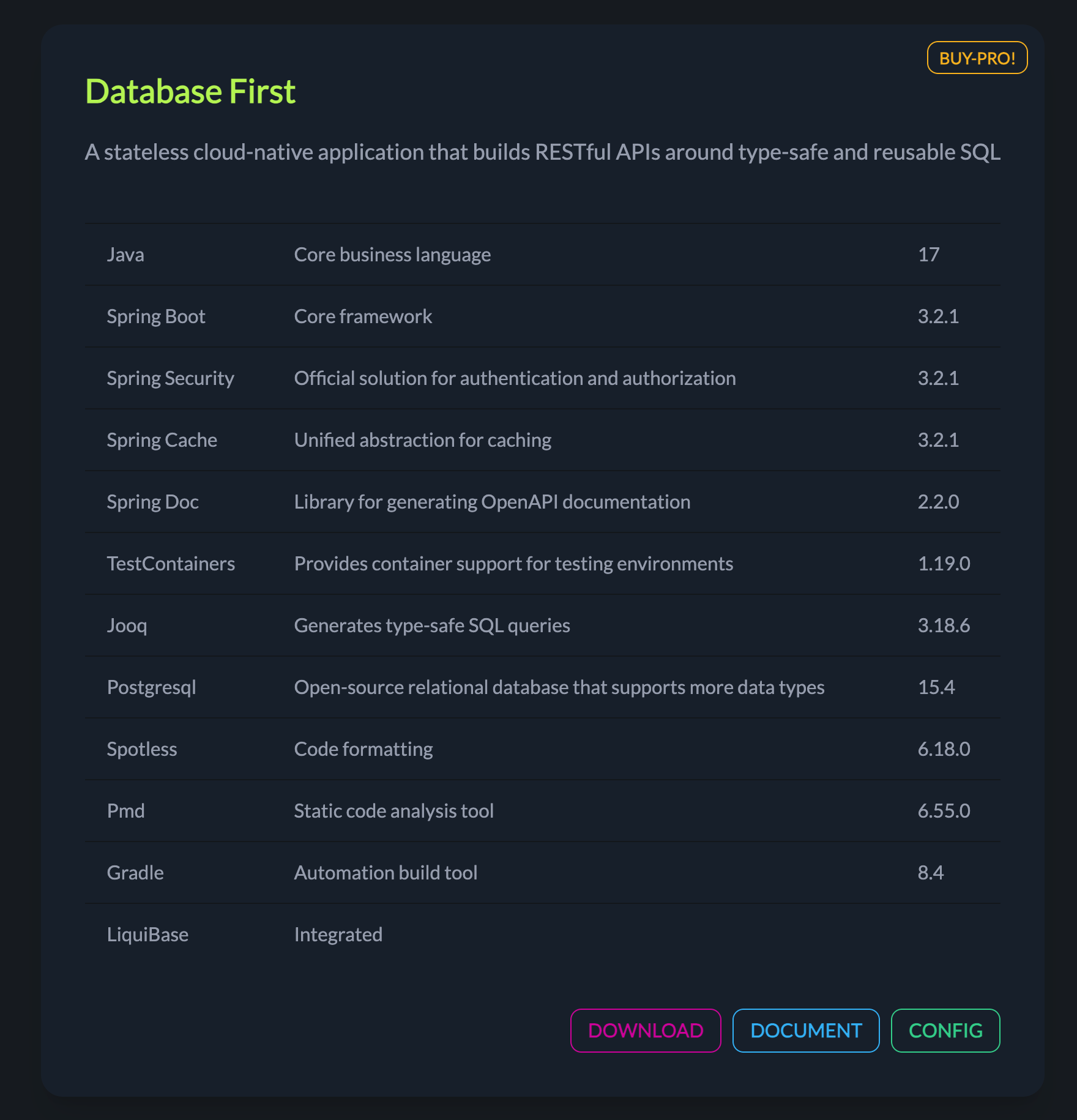Screen dimensions: 1077x1120
Task: Click the Spring Boot row name
Action: tap(156, 316)
